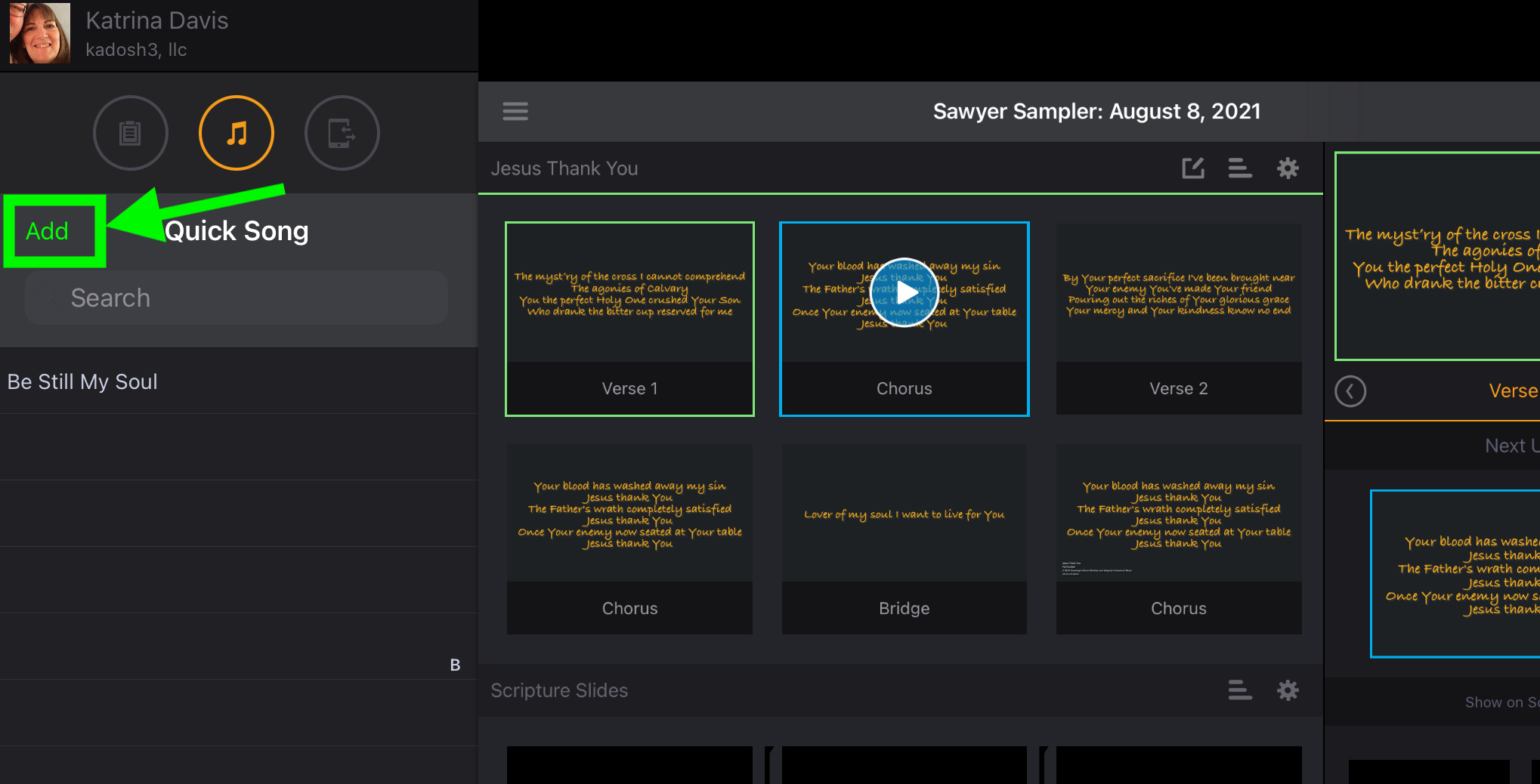Click Add button for Quick Song
Viewport: 1540px width, 784px height.
point(48,231)
